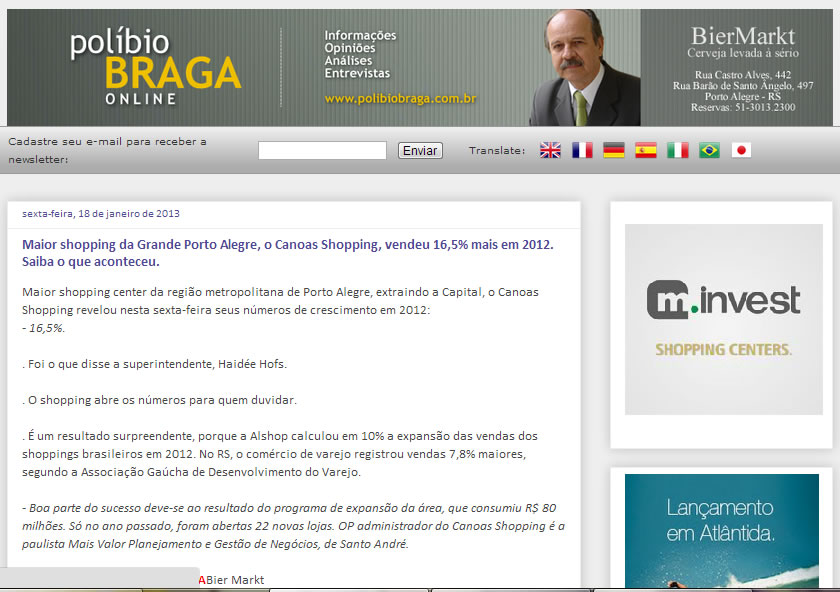Open the m.invest Shopping Centers ad

[x=724, y=319]
